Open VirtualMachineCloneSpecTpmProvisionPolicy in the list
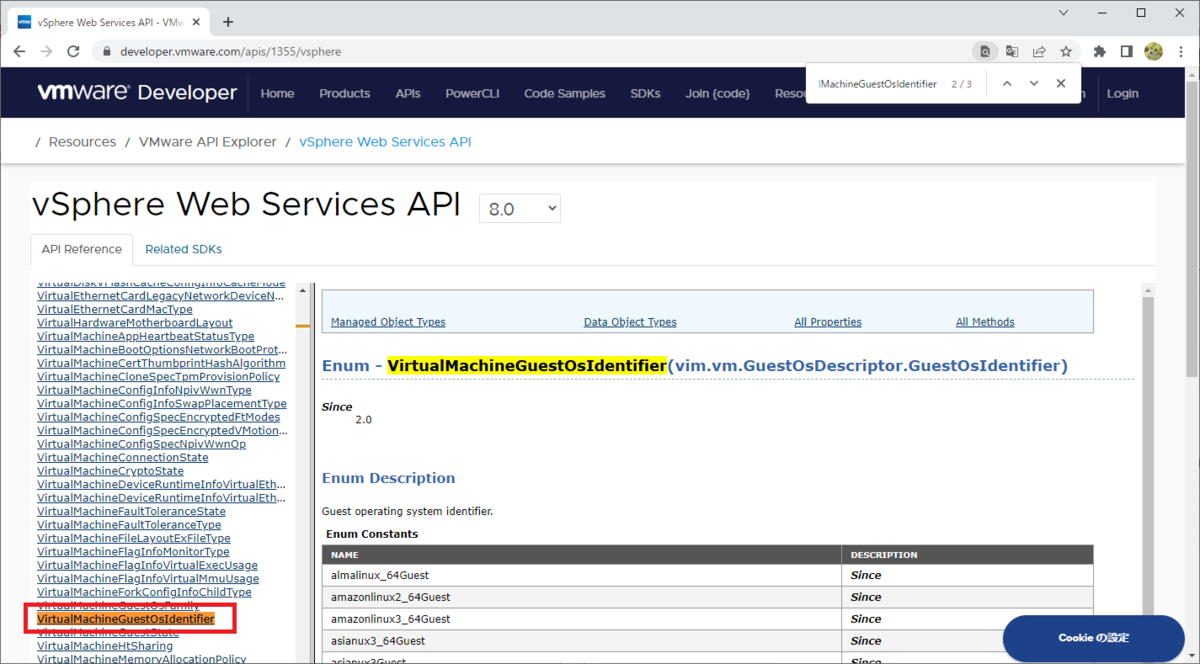Screen dimensions: 1200x664 click(158, 377)
